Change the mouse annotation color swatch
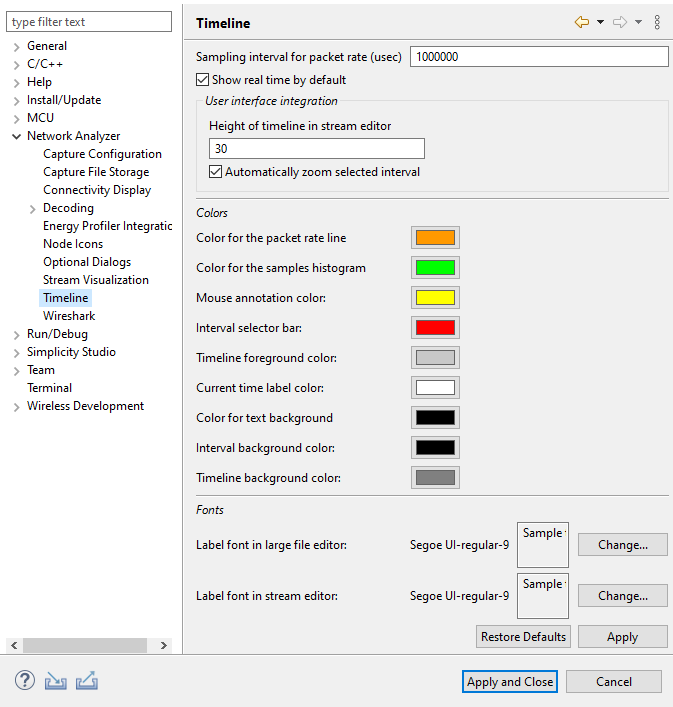 (x=435, y=298)
